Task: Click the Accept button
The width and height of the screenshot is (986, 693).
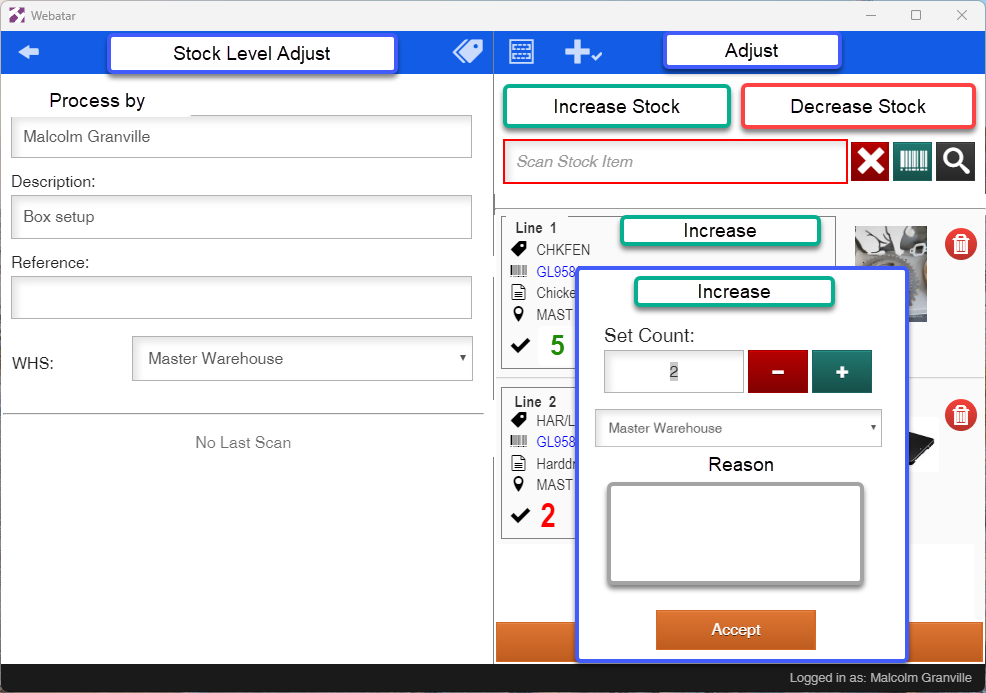Action: [x=736, y=629]
